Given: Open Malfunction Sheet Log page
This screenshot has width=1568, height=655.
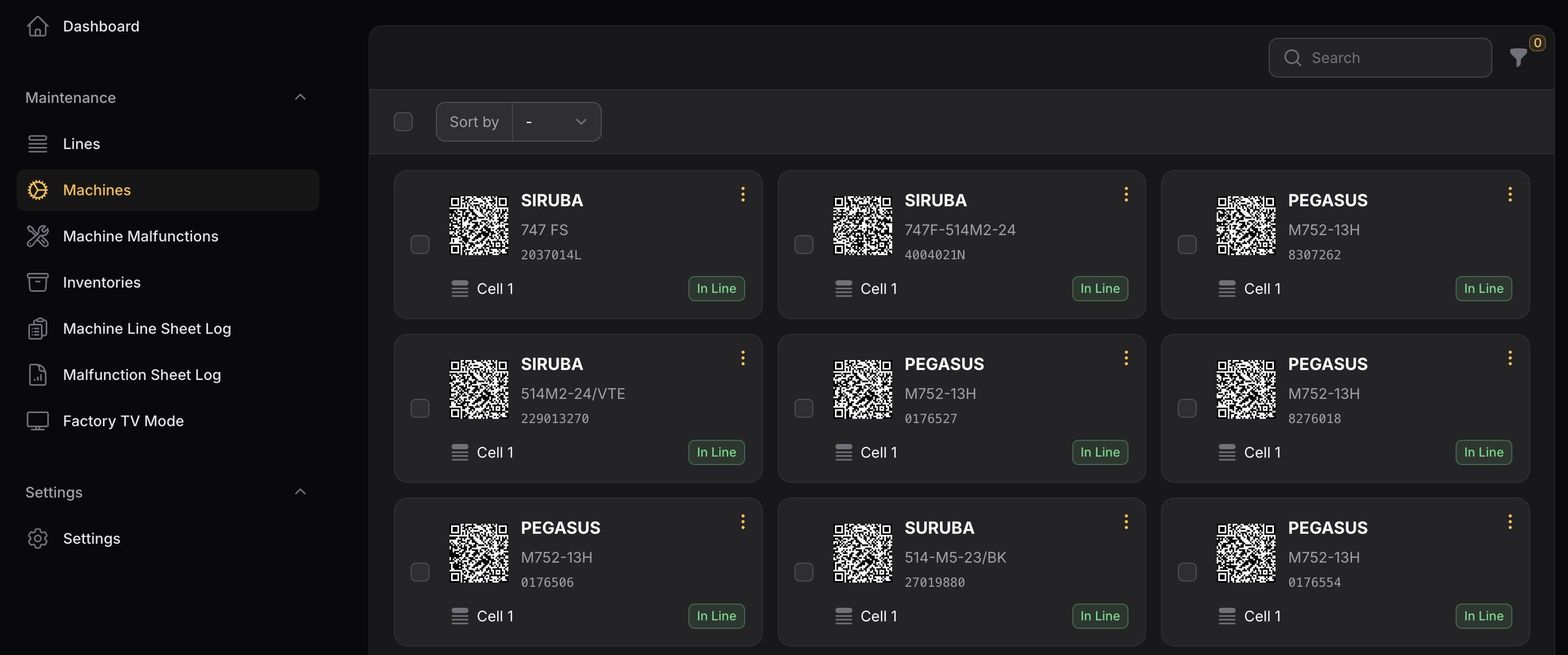Looking at the screenshot, I should point(142,375).
